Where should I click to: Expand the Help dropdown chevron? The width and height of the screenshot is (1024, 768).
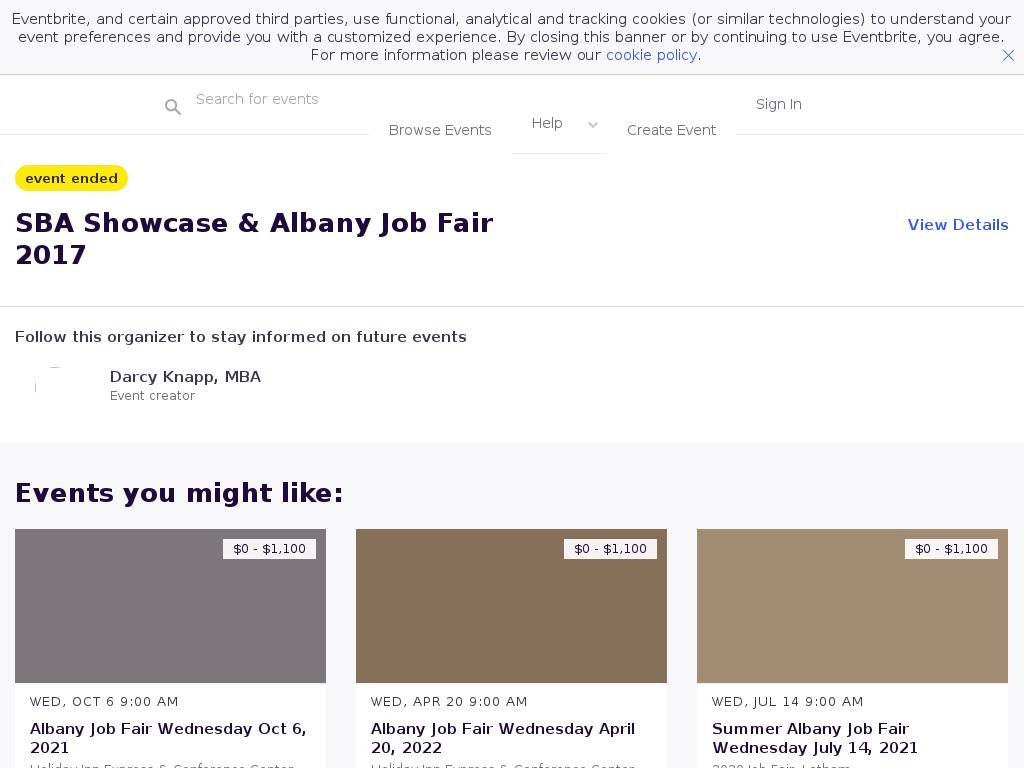(x=593, y=125)
